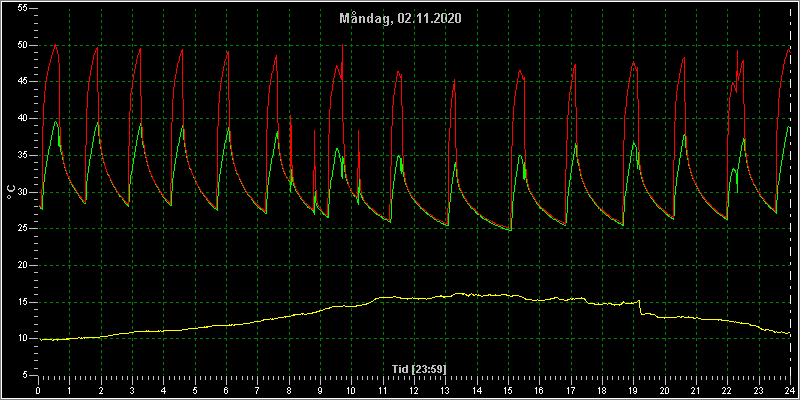The width and height of the screenshot is (800, 400).
Task: Select hour 12 on the time axis
Action: (x=414, y=390)
